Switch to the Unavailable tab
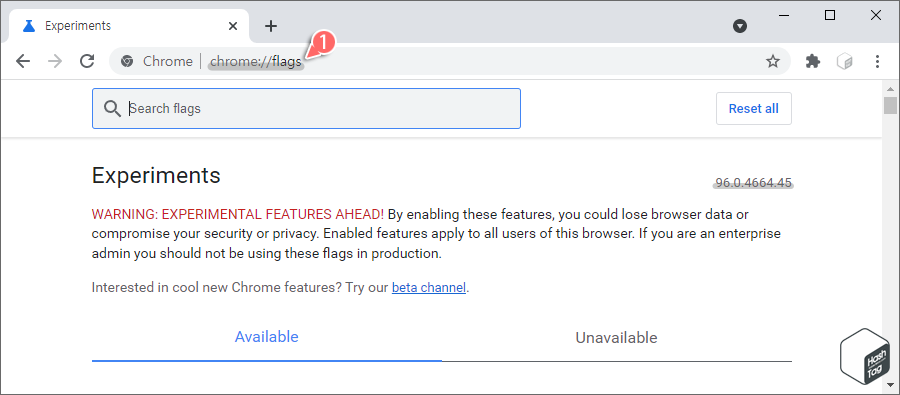Image resolution: width=900 pixels, height=395 pixels. pyautogui.click(x=616, y=338)
